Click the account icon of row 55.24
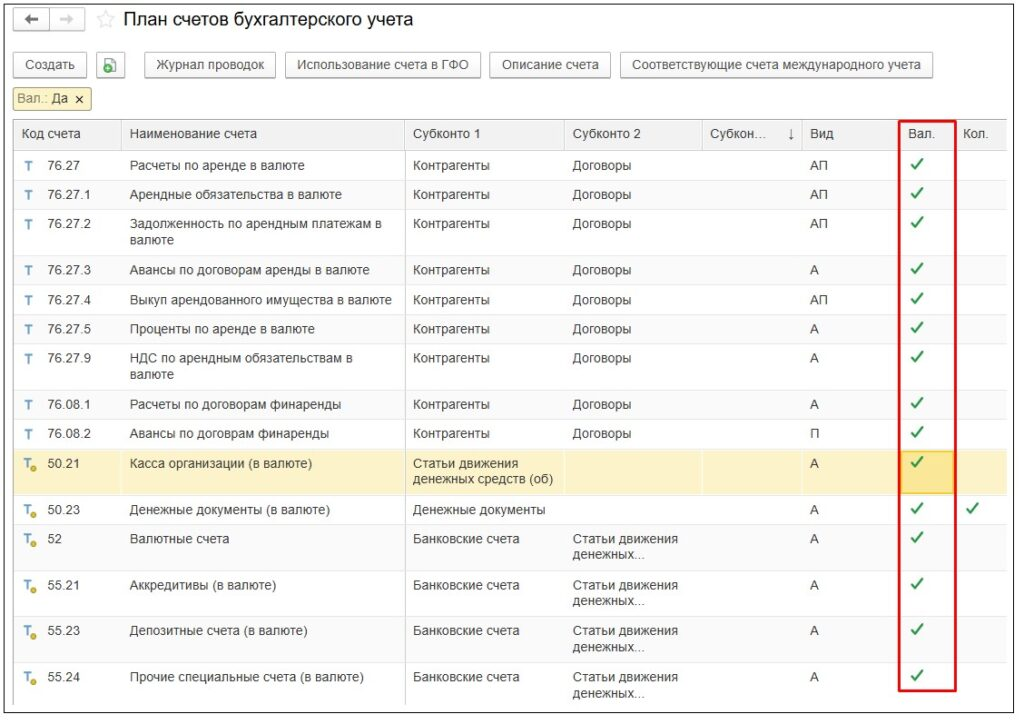 (x=30, y=678)
